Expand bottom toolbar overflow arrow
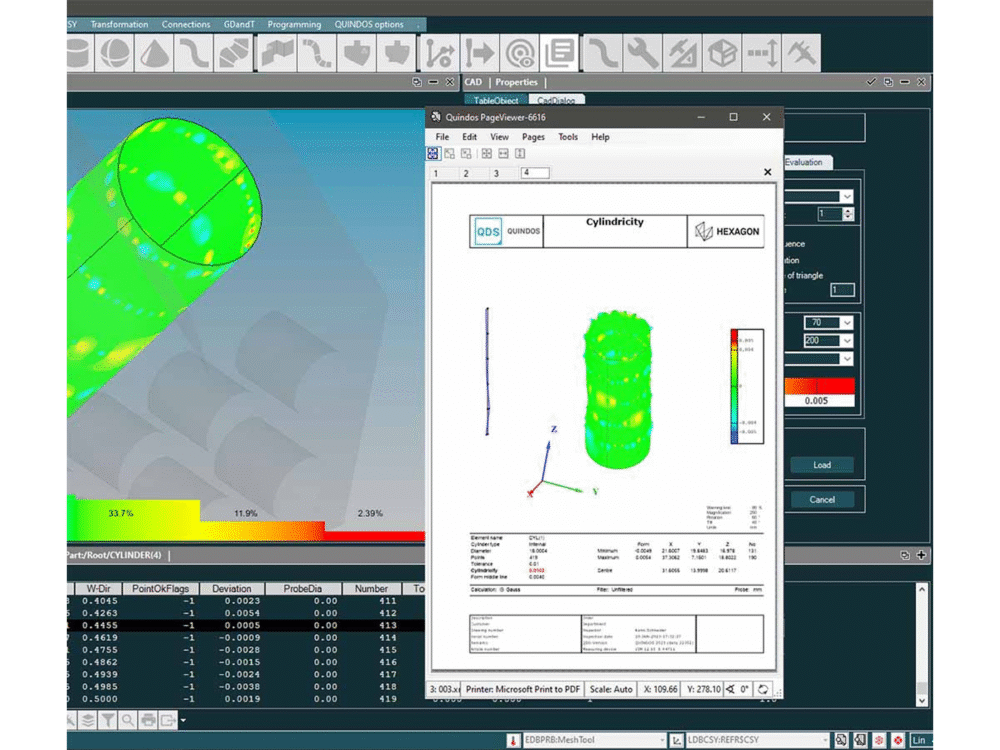 coord(183,721)
